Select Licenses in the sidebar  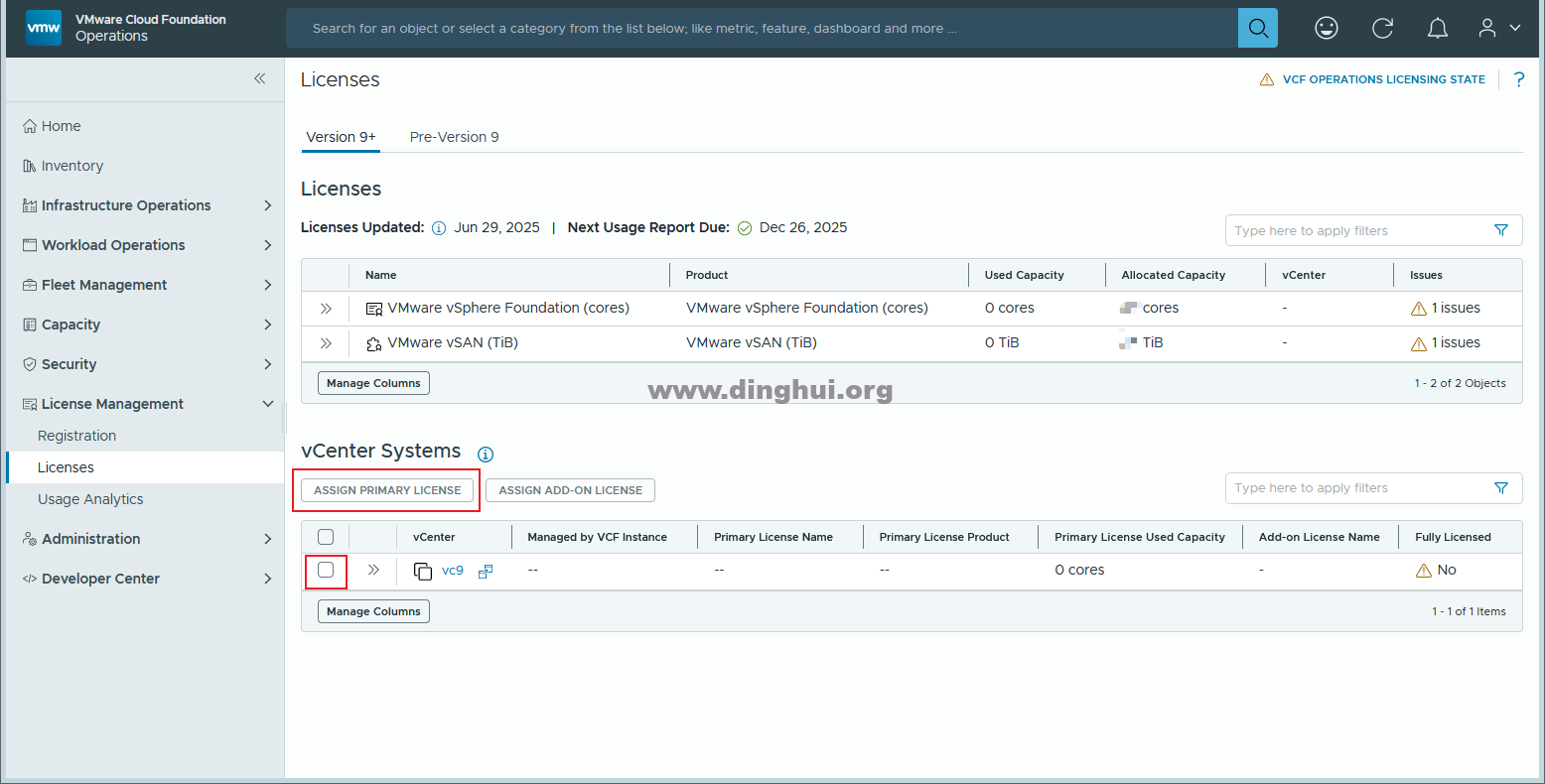click(x=145, y=467)
